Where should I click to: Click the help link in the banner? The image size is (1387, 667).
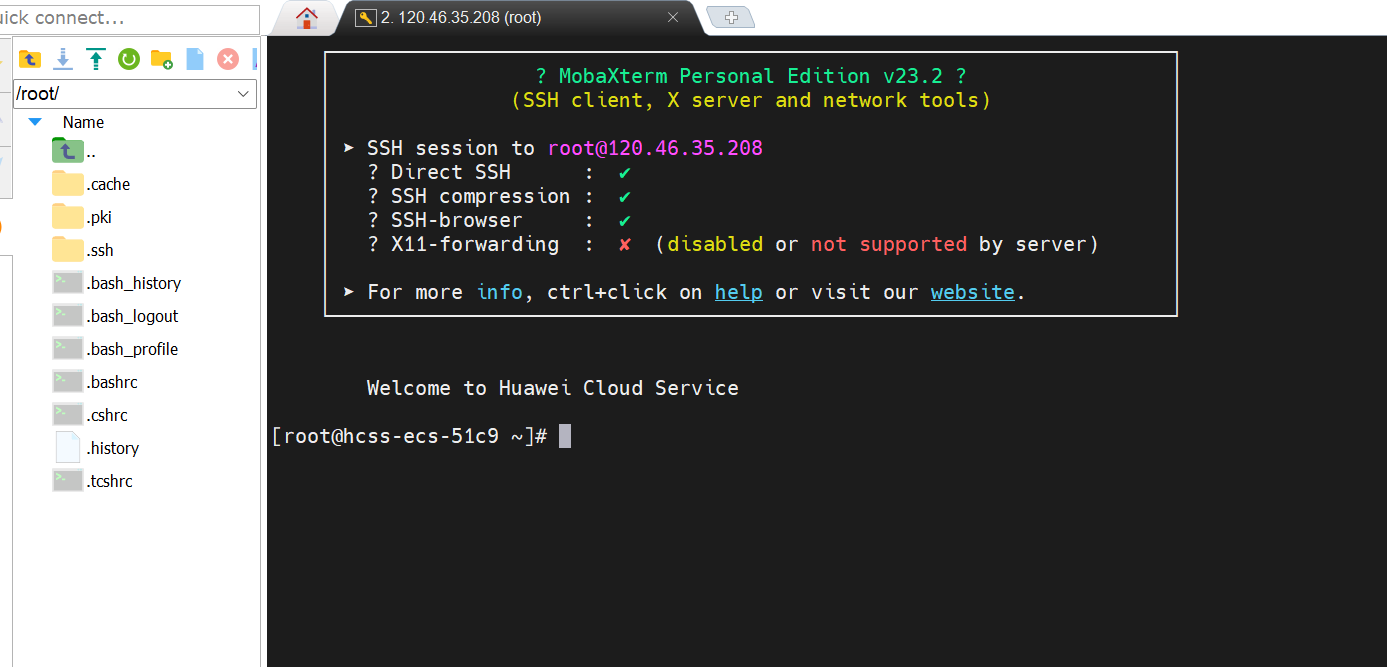tap(738, 292)
